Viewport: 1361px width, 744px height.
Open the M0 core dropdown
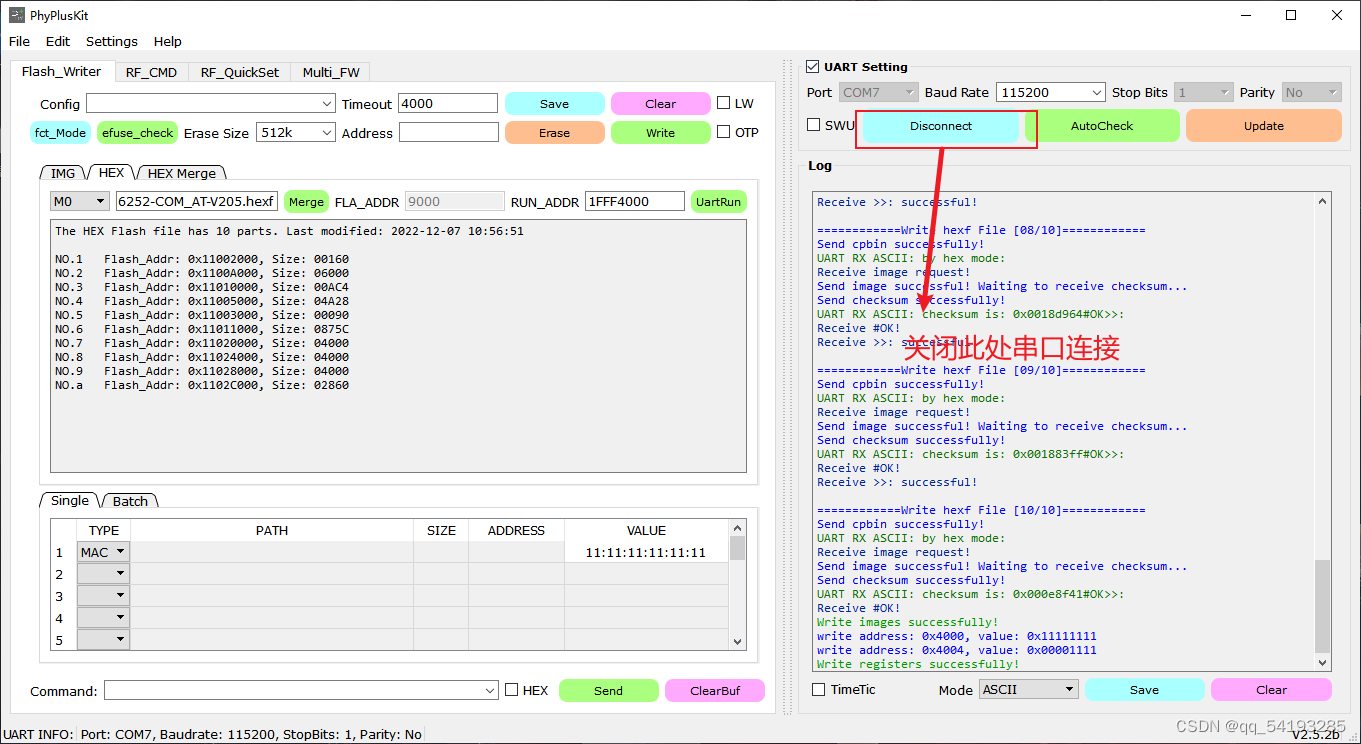[x=80, y=202]
